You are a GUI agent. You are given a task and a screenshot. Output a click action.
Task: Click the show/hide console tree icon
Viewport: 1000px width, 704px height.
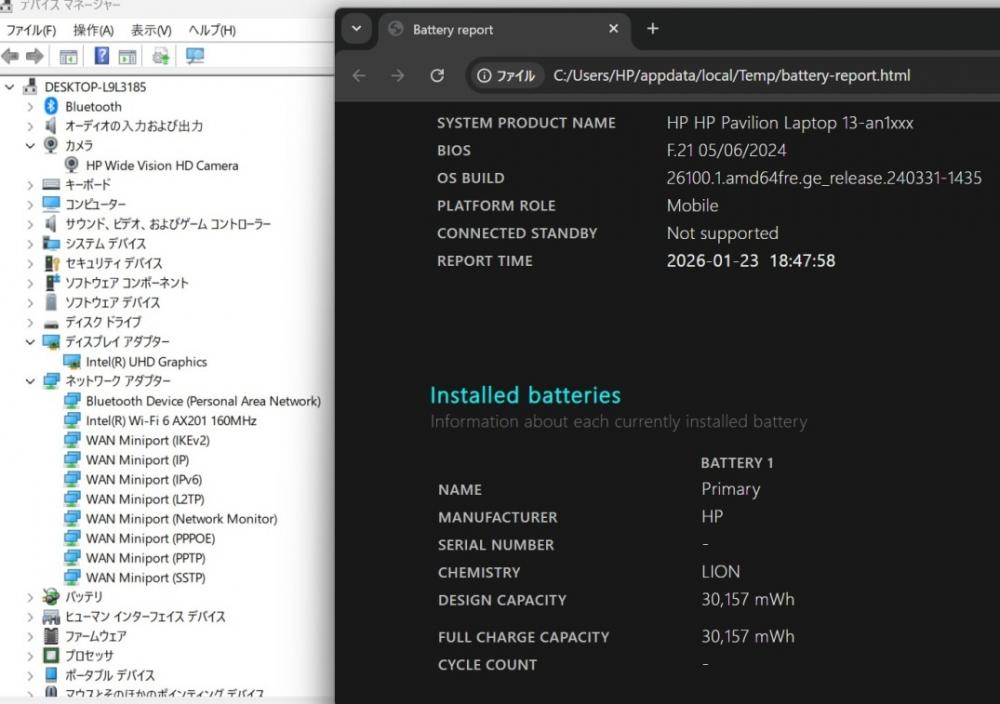click(69, 56)
